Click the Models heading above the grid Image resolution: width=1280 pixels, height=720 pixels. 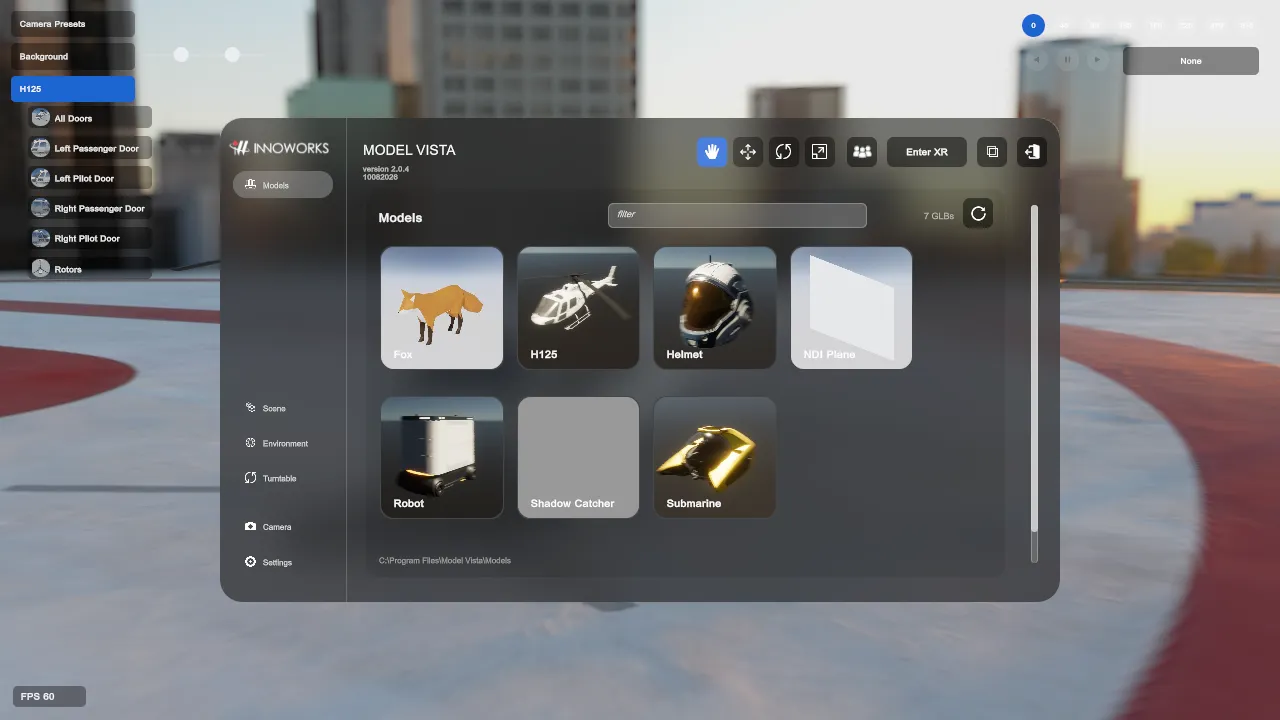(x=400, y=218)
